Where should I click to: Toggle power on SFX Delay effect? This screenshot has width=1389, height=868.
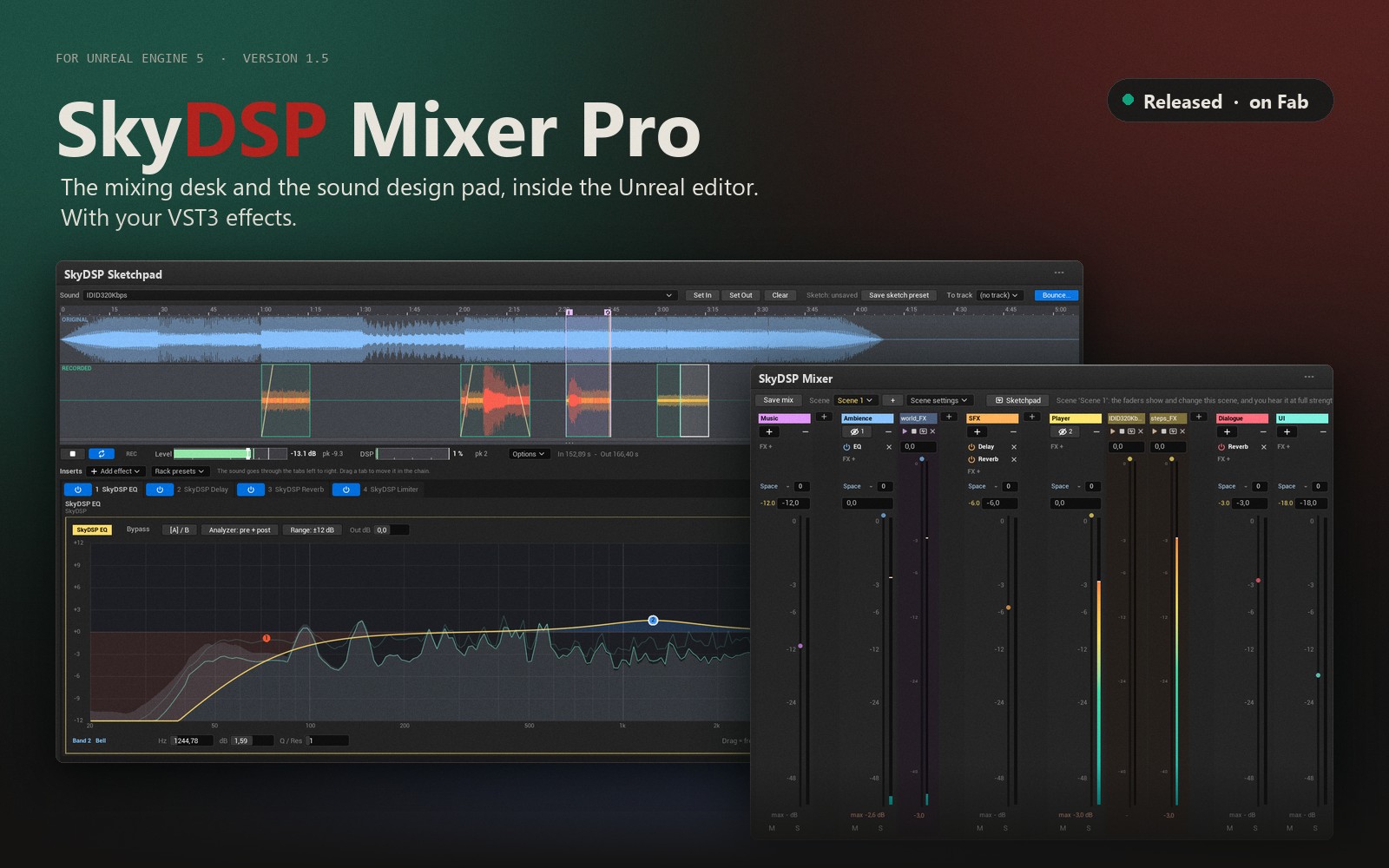tap(971, 447)
